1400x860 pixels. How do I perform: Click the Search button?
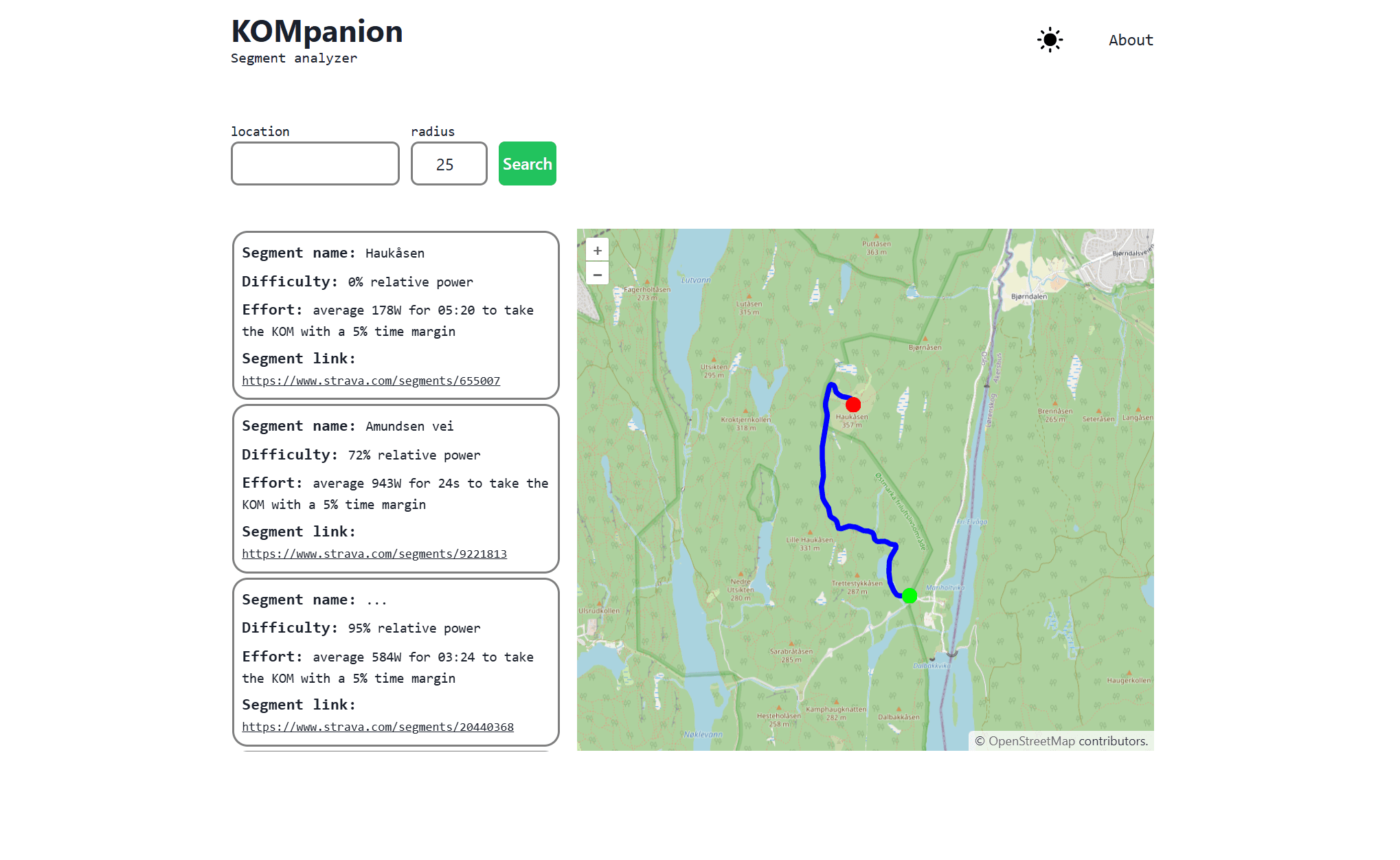pos(528,163)
